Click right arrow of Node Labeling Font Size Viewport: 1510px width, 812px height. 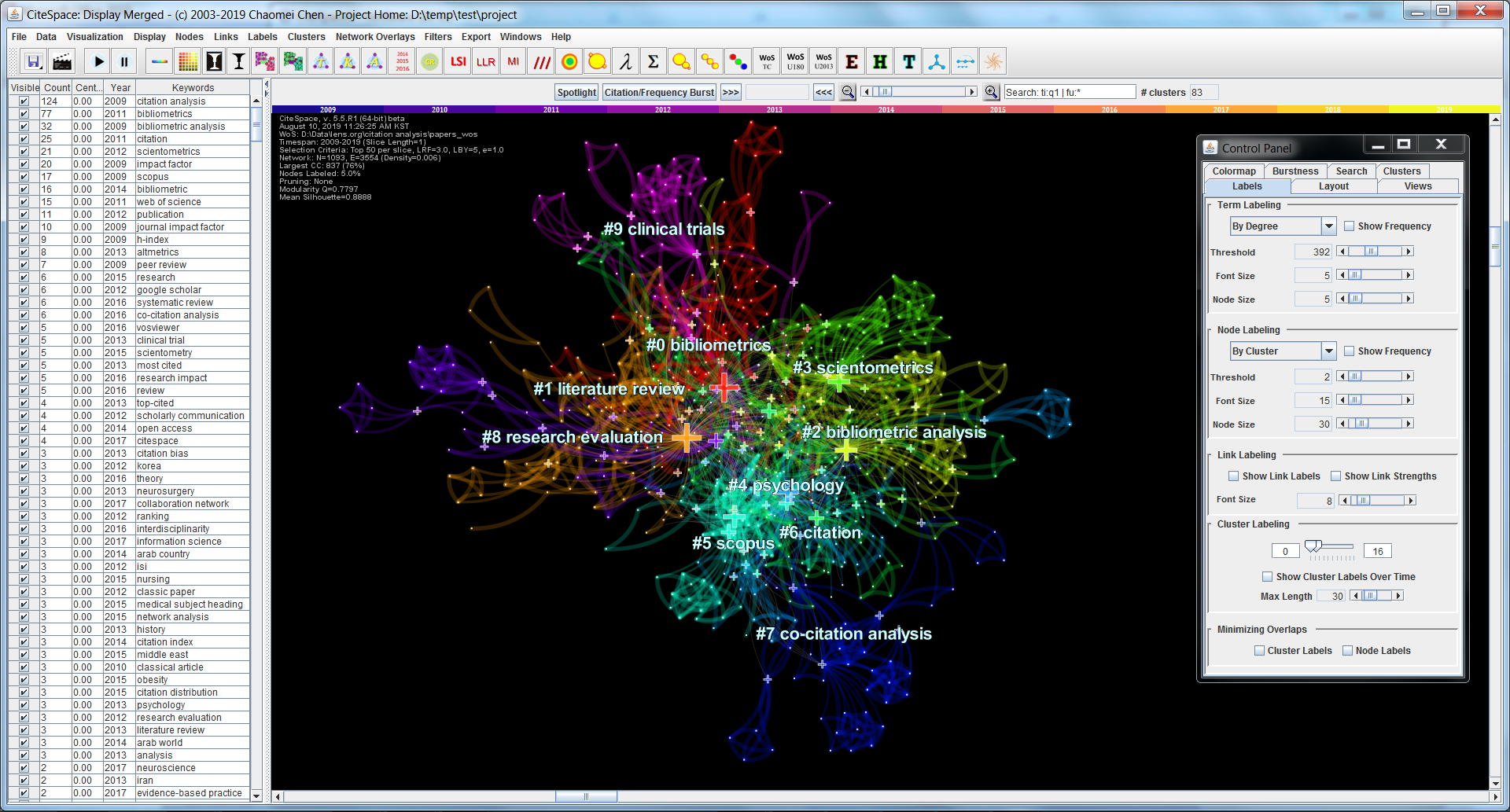coord(1409,400)
